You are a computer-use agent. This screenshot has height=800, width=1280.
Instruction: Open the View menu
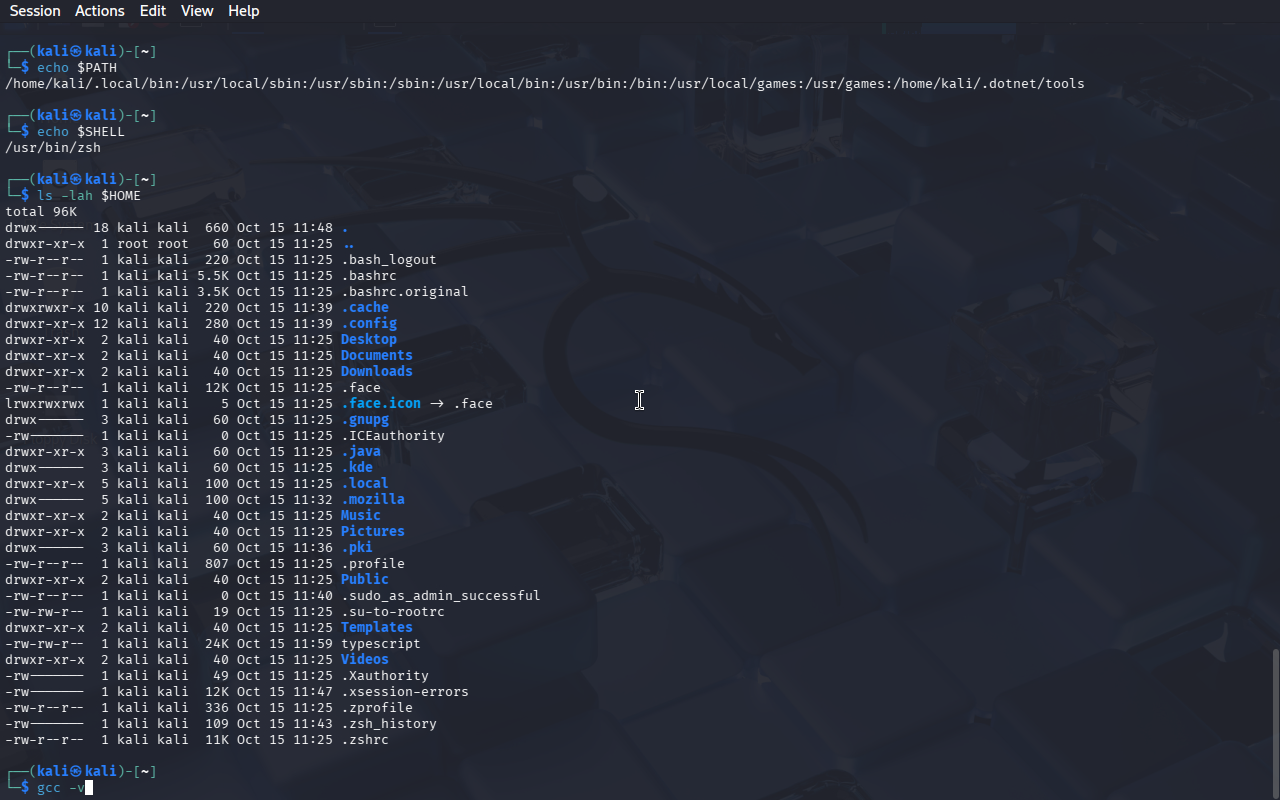(x=197, y=11)
